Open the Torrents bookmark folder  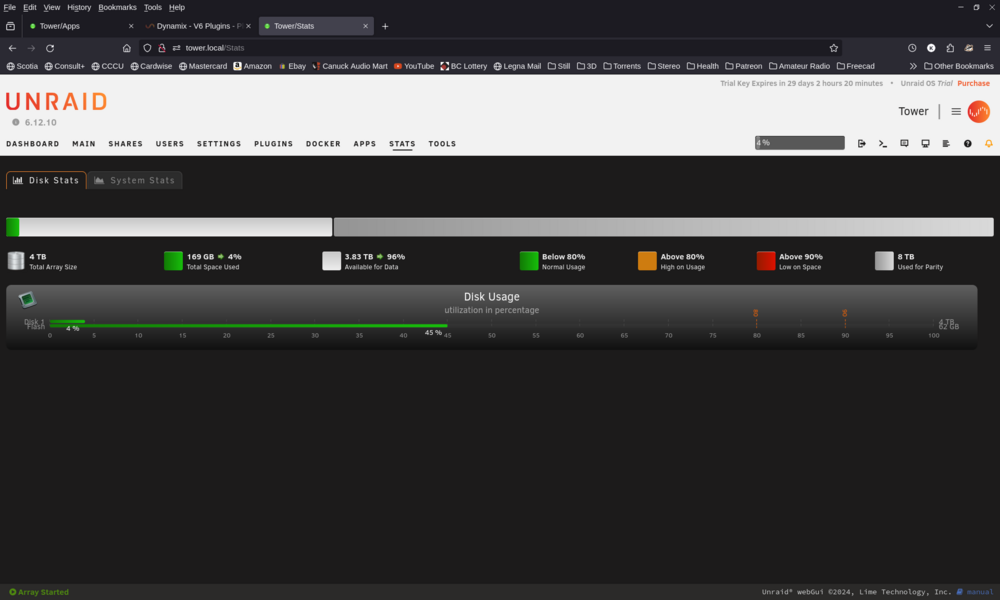pyautogui.click(x=622, y=66)
